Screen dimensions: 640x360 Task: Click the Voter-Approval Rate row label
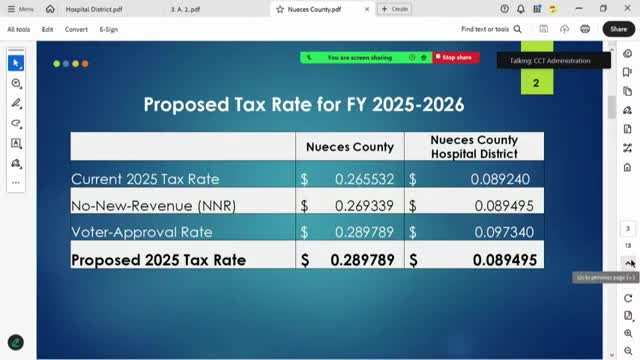tap(142, 232)
